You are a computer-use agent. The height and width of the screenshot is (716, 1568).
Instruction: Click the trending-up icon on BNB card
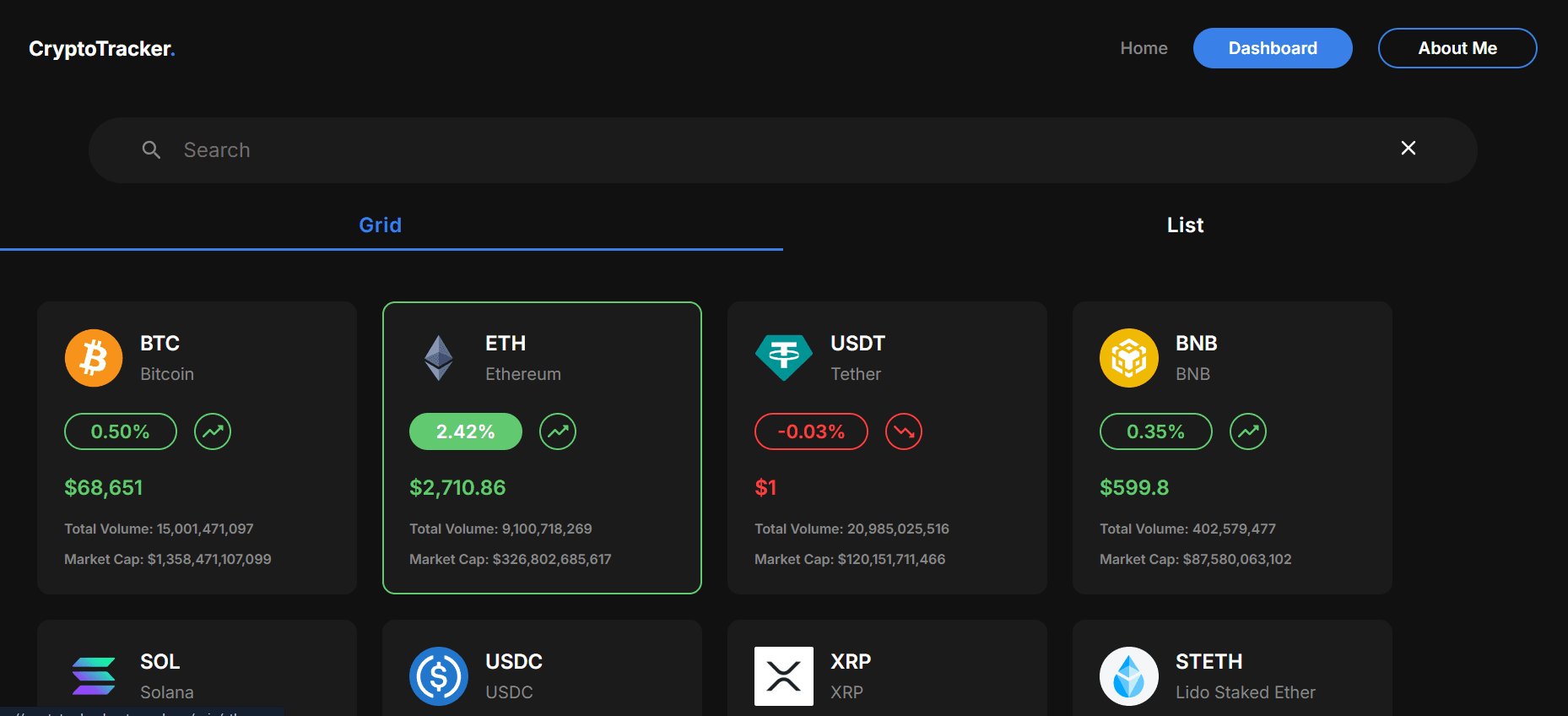pyautogui.click(x=1248, y=431)
